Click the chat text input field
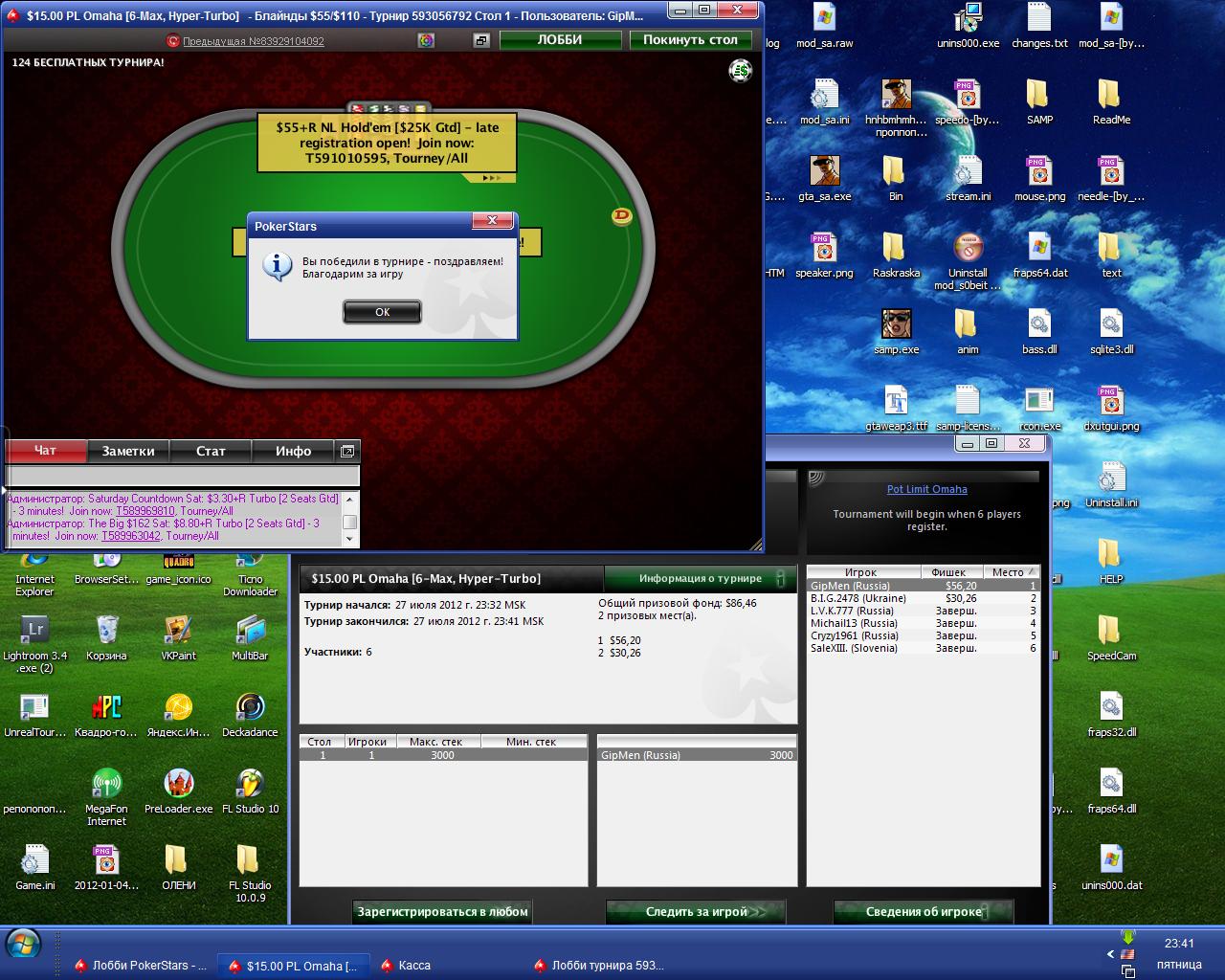 pos(182,476)
